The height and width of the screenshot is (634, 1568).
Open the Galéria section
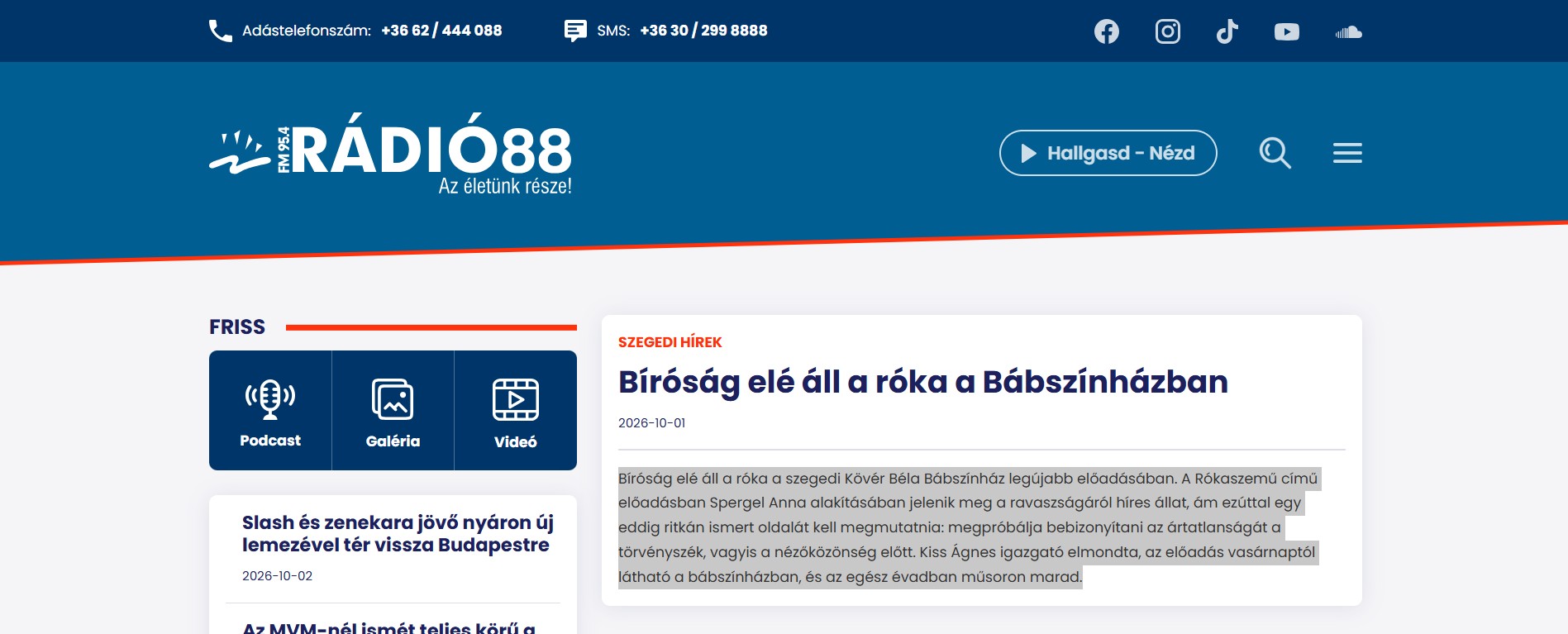click(393, 411)
